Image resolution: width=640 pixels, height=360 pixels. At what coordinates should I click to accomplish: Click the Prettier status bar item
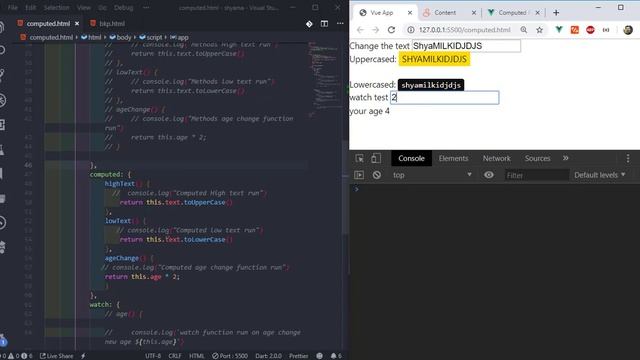tap(298, 356)
